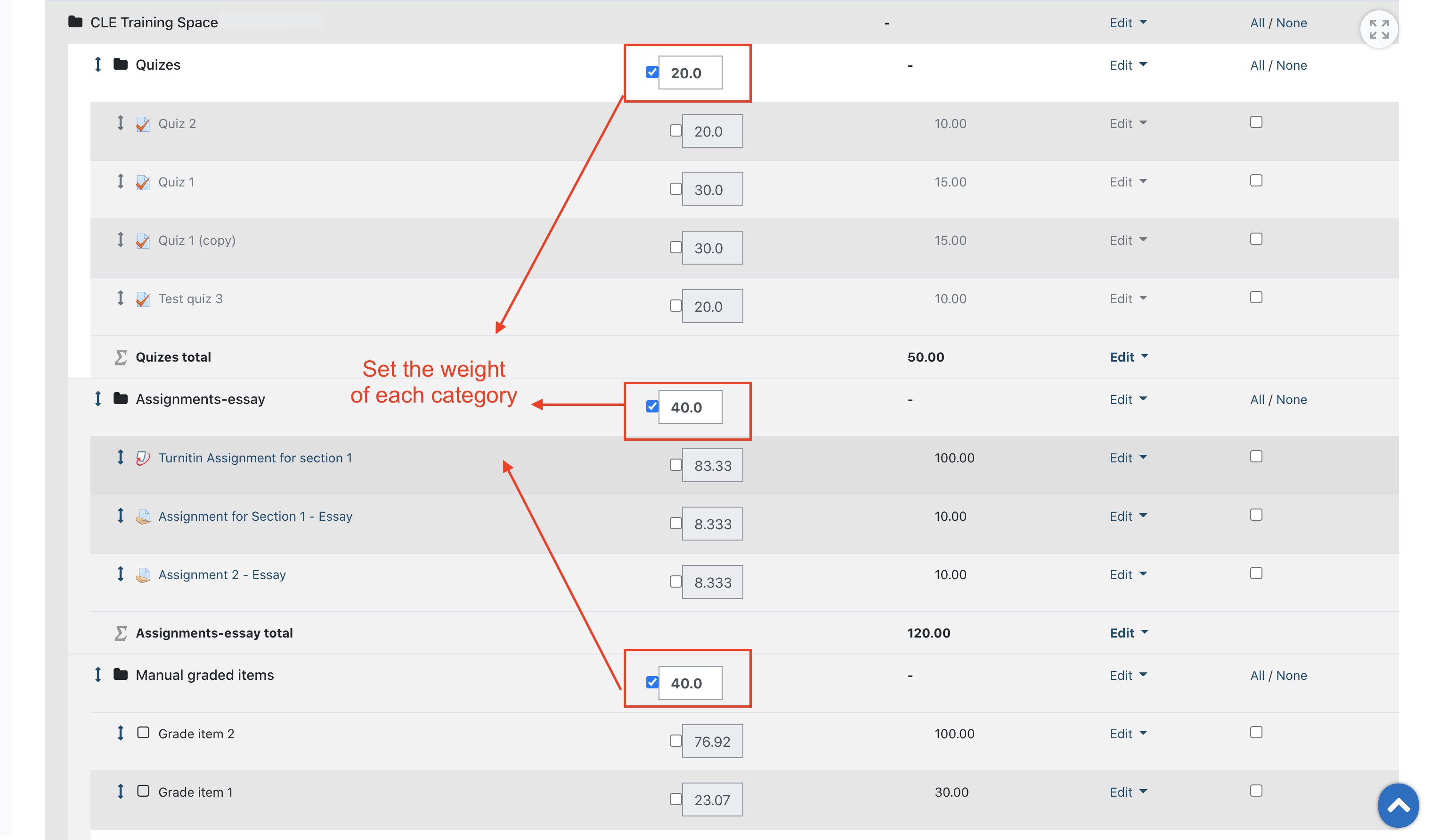Open Edit dropdown for Assignments-essay total

(x=1129, y=633)
